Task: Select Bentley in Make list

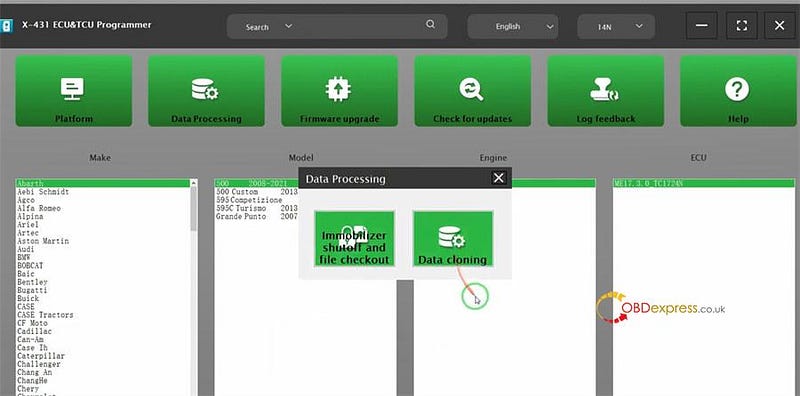Action: [x=103, y=282]
